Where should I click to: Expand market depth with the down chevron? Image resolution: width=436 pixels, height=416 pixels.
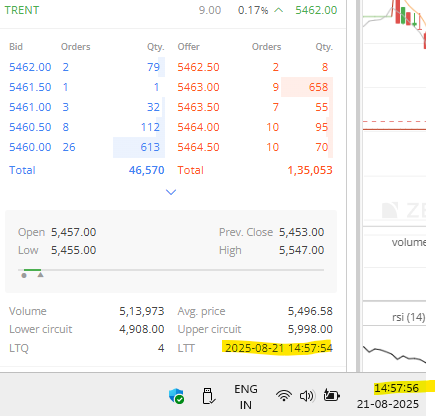pos(171,192)
